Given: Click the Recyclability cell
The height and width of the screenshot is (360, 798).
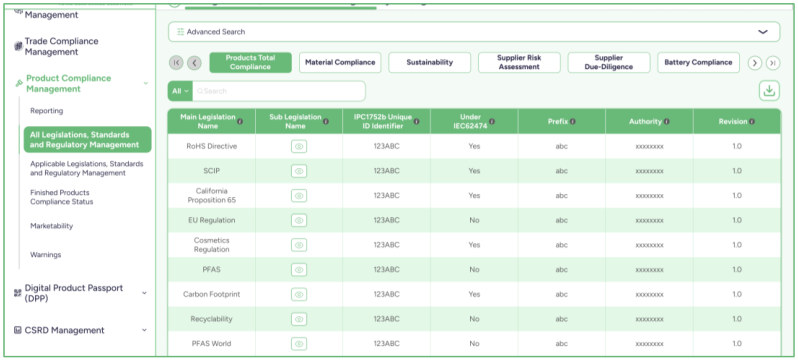Looking at the screenshot, I should pos(212,319).
